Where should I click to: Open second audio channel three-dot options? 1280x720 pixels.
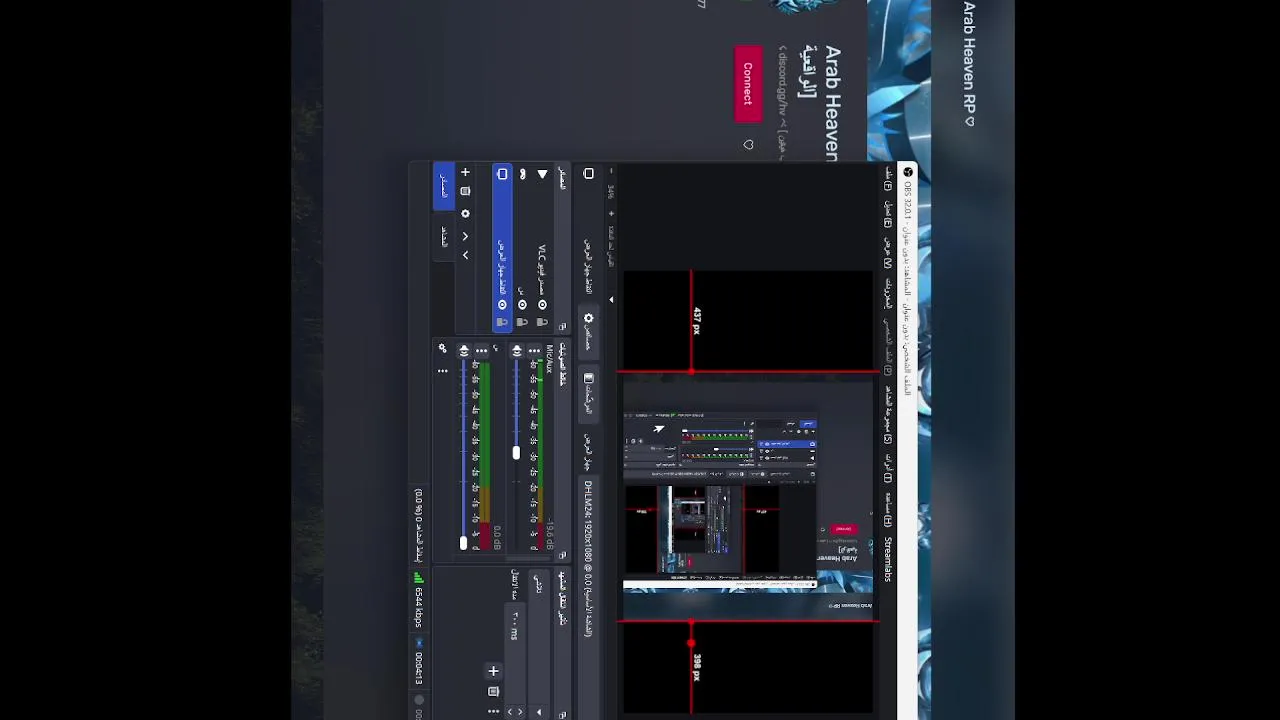click(481, 350)
